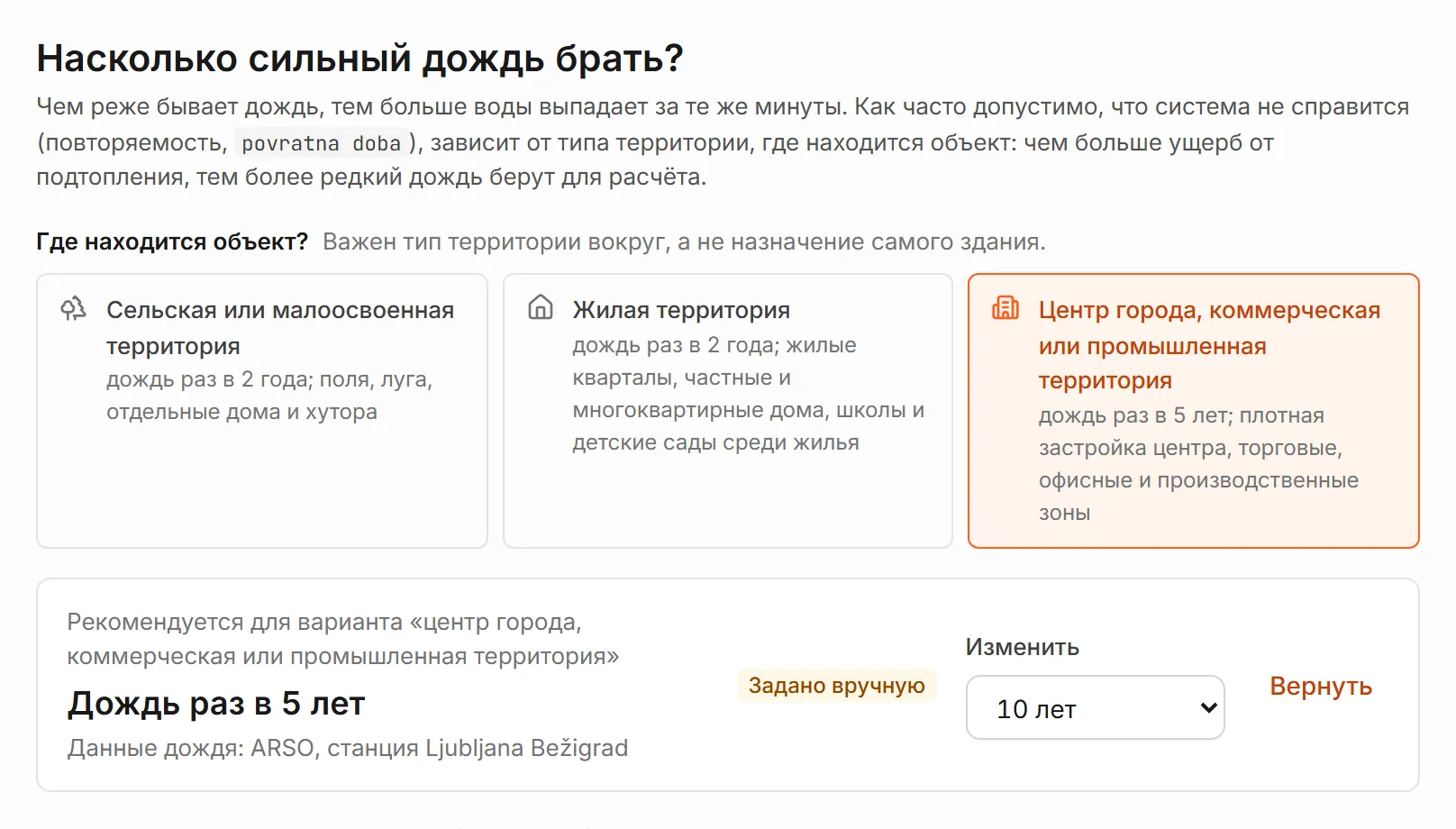1456x829 pixels.
Task: Click the residential card's 'жилые кварталы' description
Action: pyautogui.click(x=749, y=394)
